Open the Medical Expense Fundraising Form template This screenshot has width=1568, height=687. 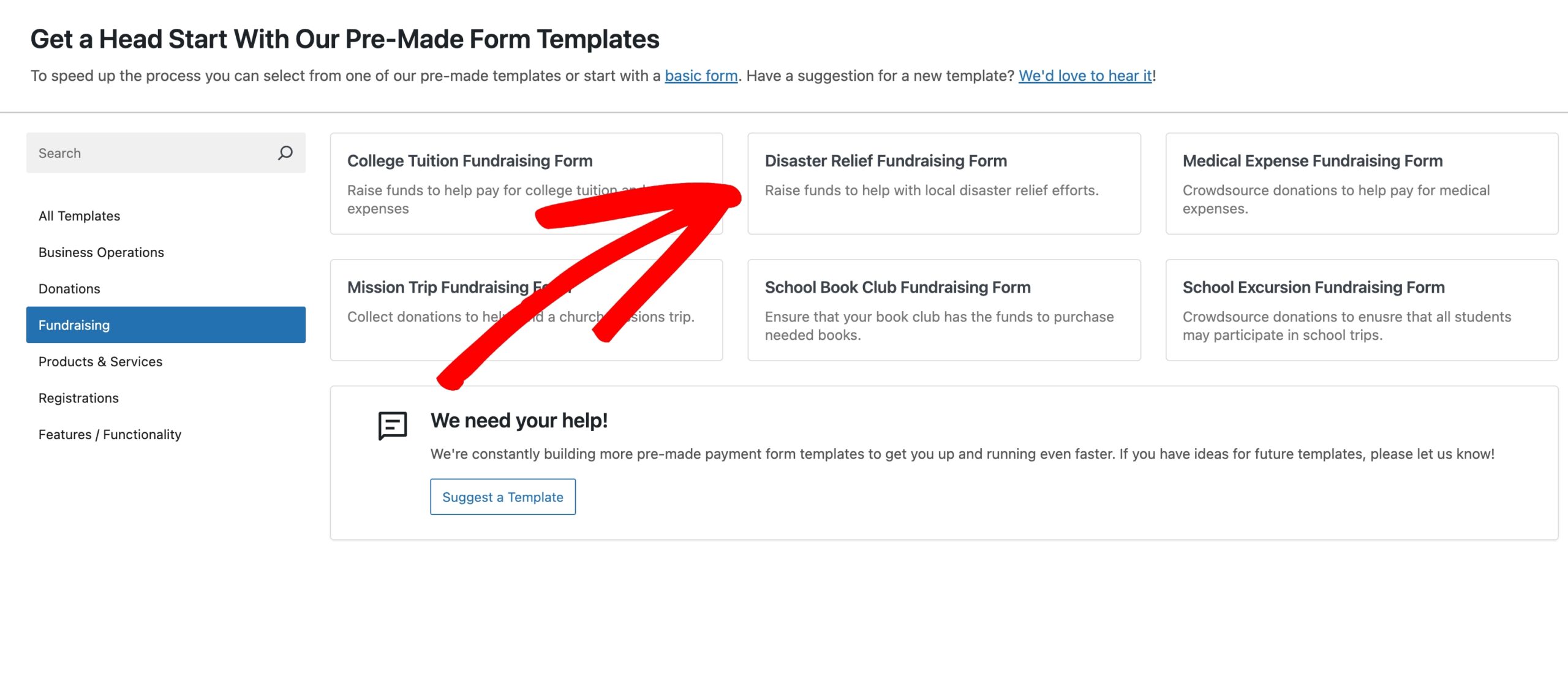1361,184
